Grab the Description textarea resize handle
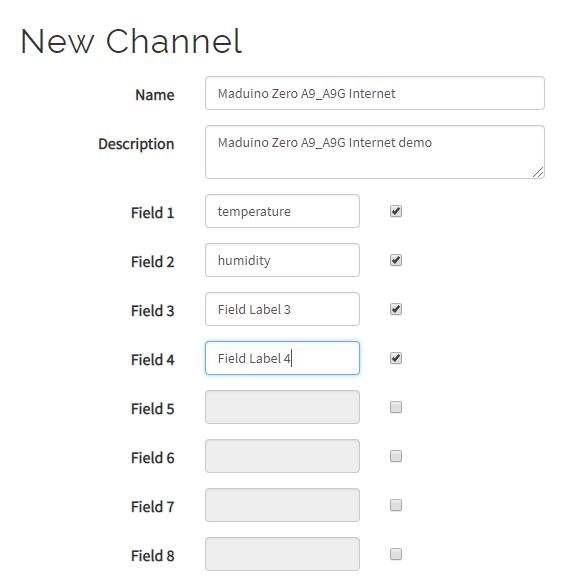This screenshot has height=584, width=568. point(538,172)
